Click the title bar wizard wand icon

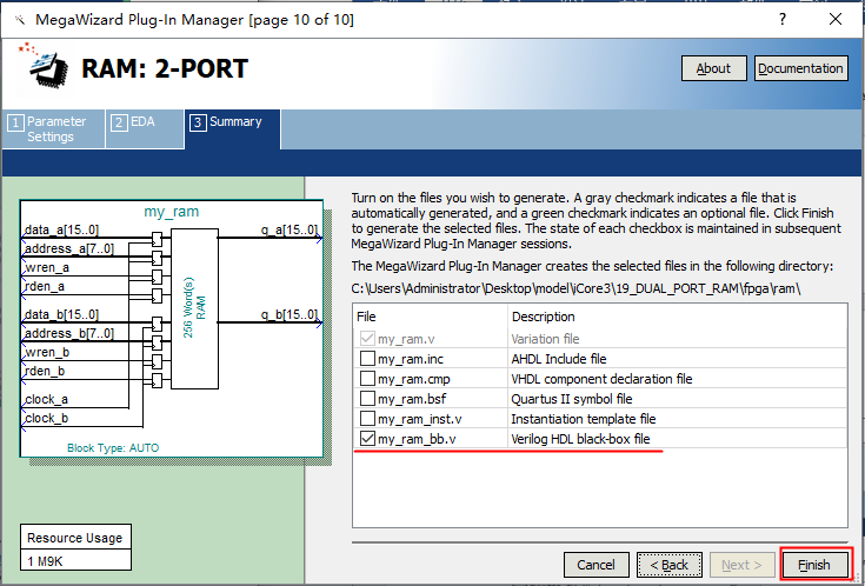[x=19, y=19]
